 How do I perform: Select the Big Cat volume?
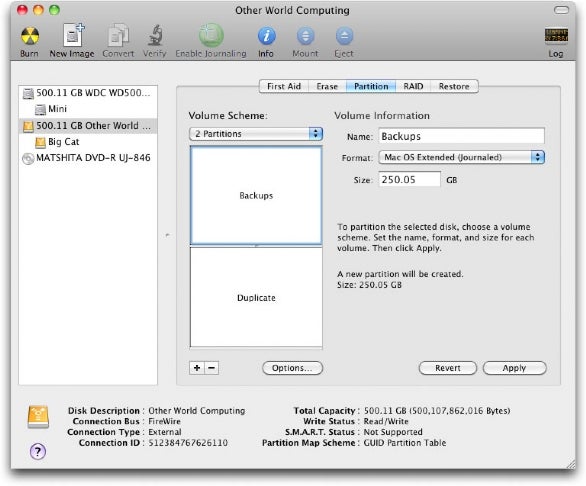(x=88, y=142)
